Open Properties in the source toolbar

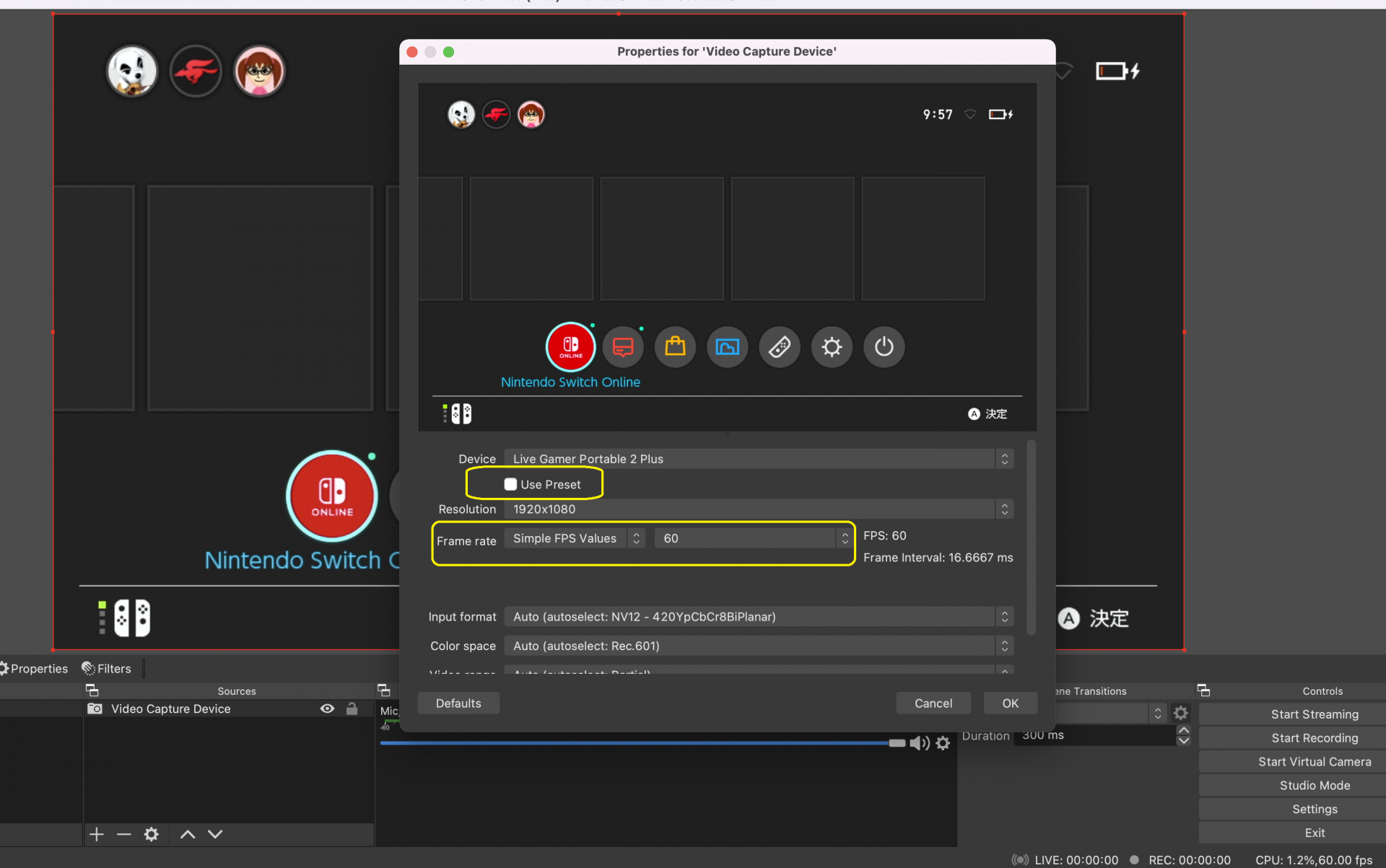34,669
